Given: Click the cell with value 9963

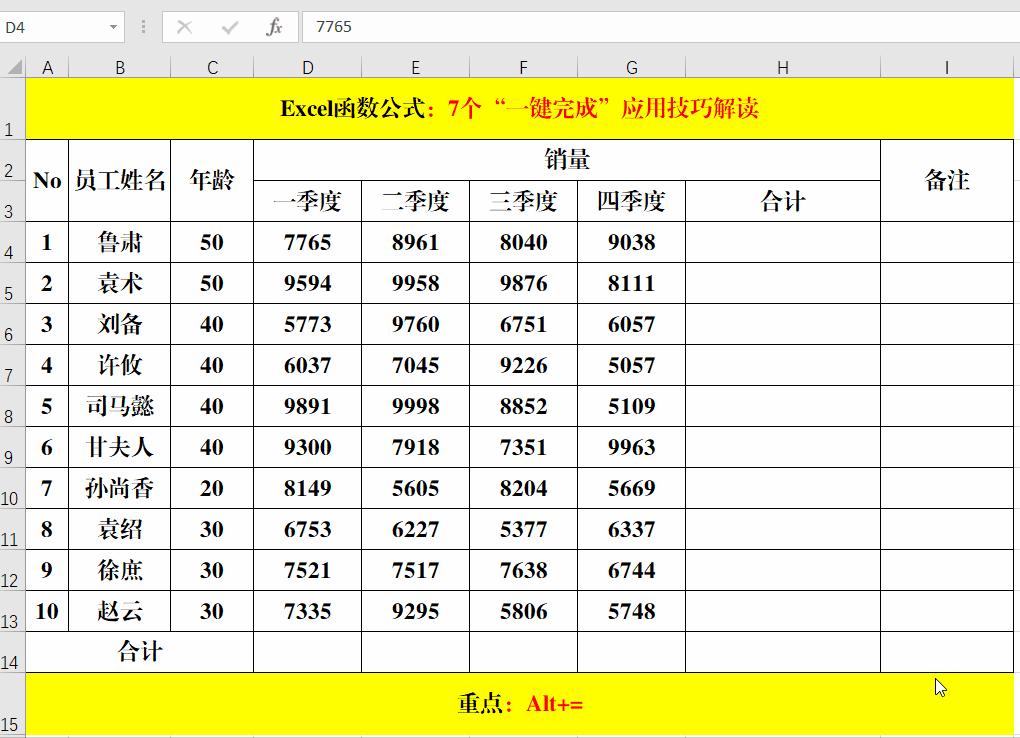Looking at the screenshot, I should [631, 447].
